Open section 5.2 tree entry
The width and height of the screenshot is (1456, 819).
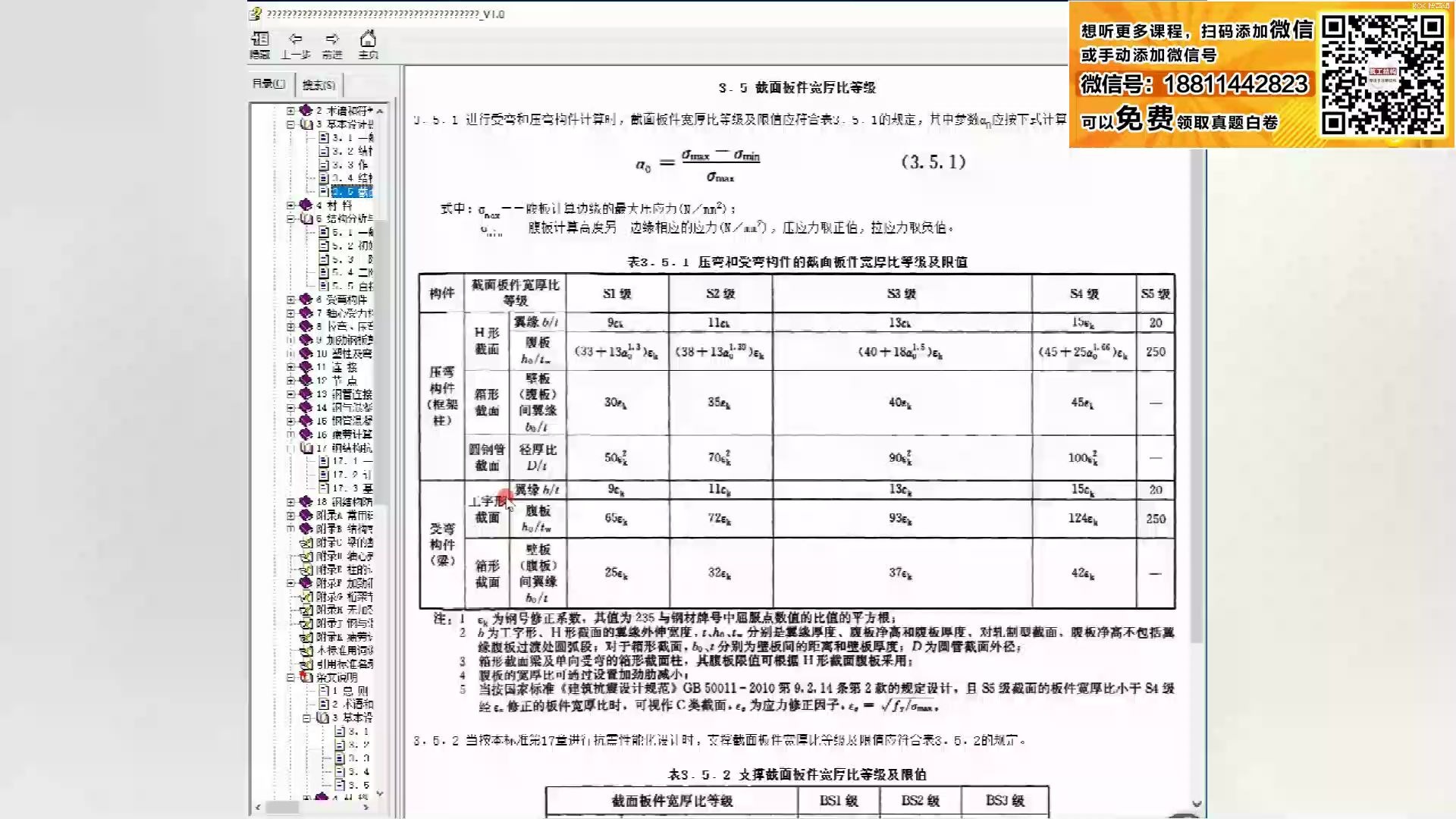[346, 246]
